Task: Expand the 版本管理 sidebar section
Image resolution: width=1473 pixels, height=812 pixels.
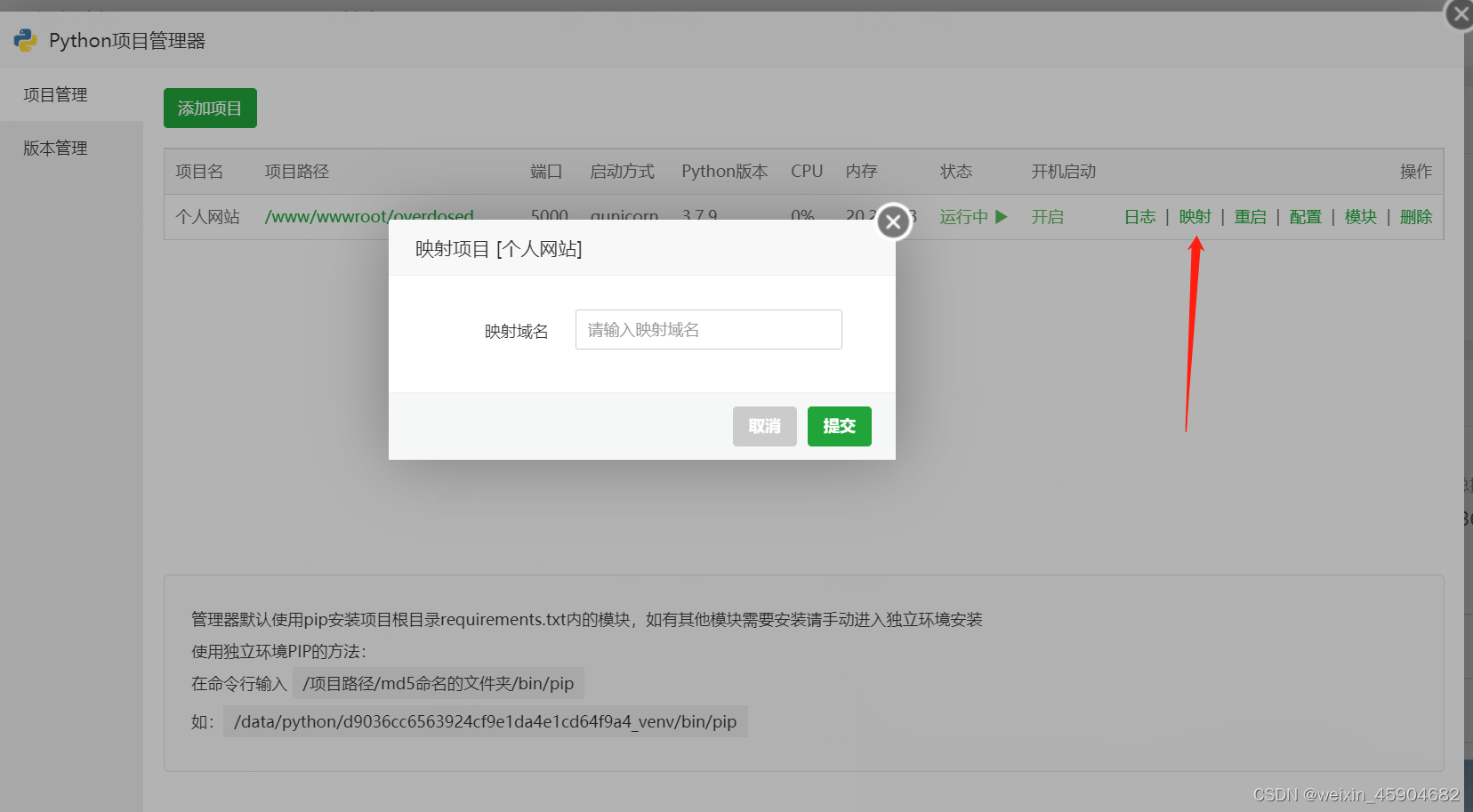Action: 53,148
